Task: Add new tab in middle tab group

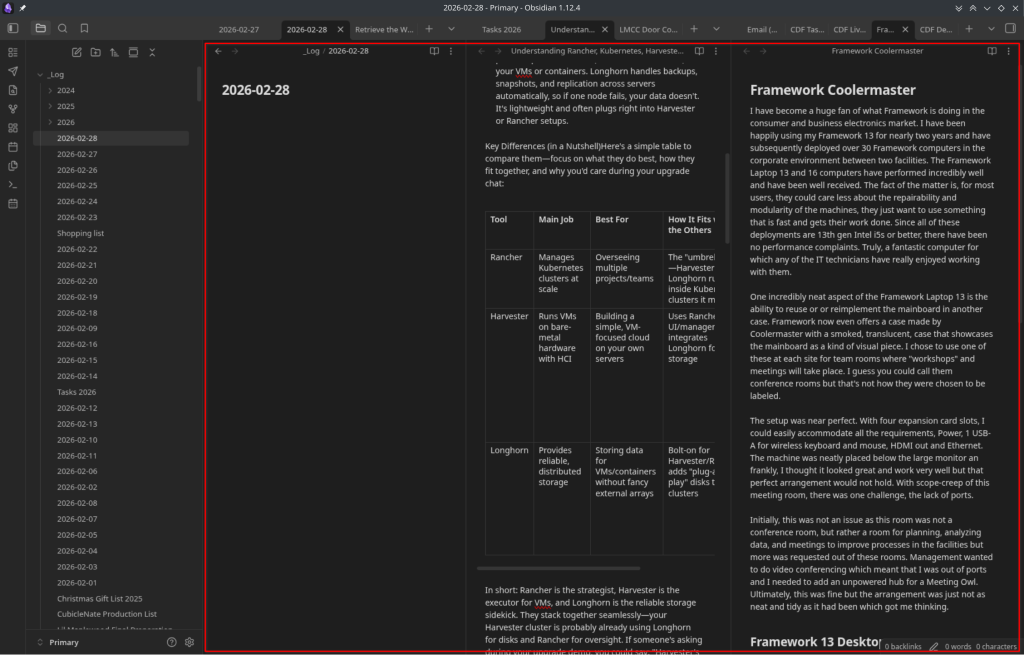Action: pos(694,29)
